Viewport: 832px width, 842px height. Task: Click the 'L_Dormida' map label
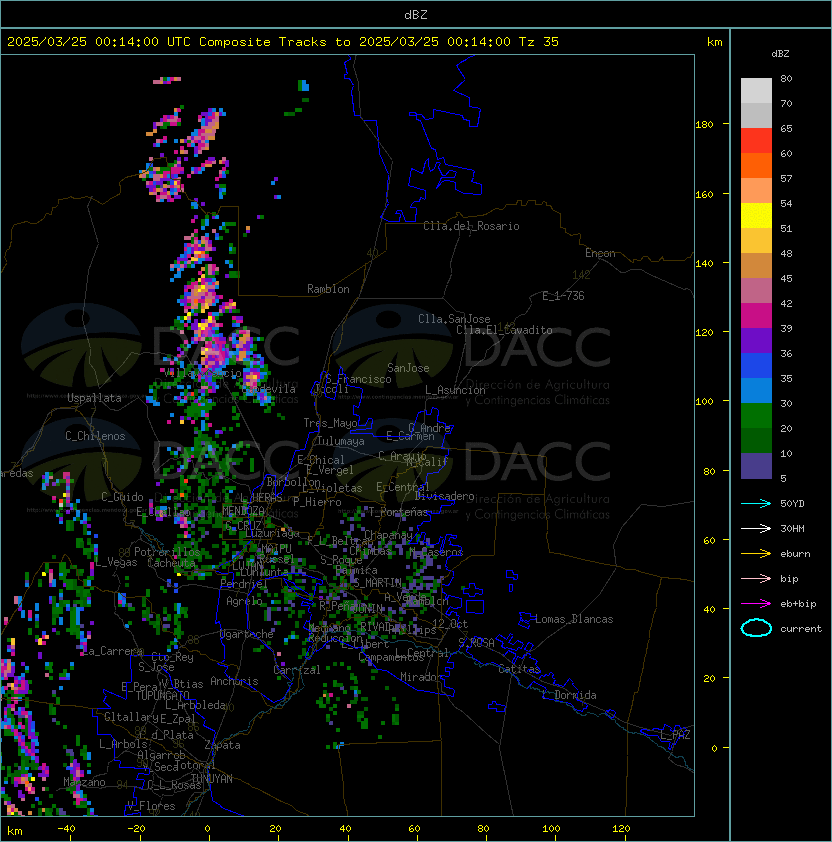click(x=569, y=695)
